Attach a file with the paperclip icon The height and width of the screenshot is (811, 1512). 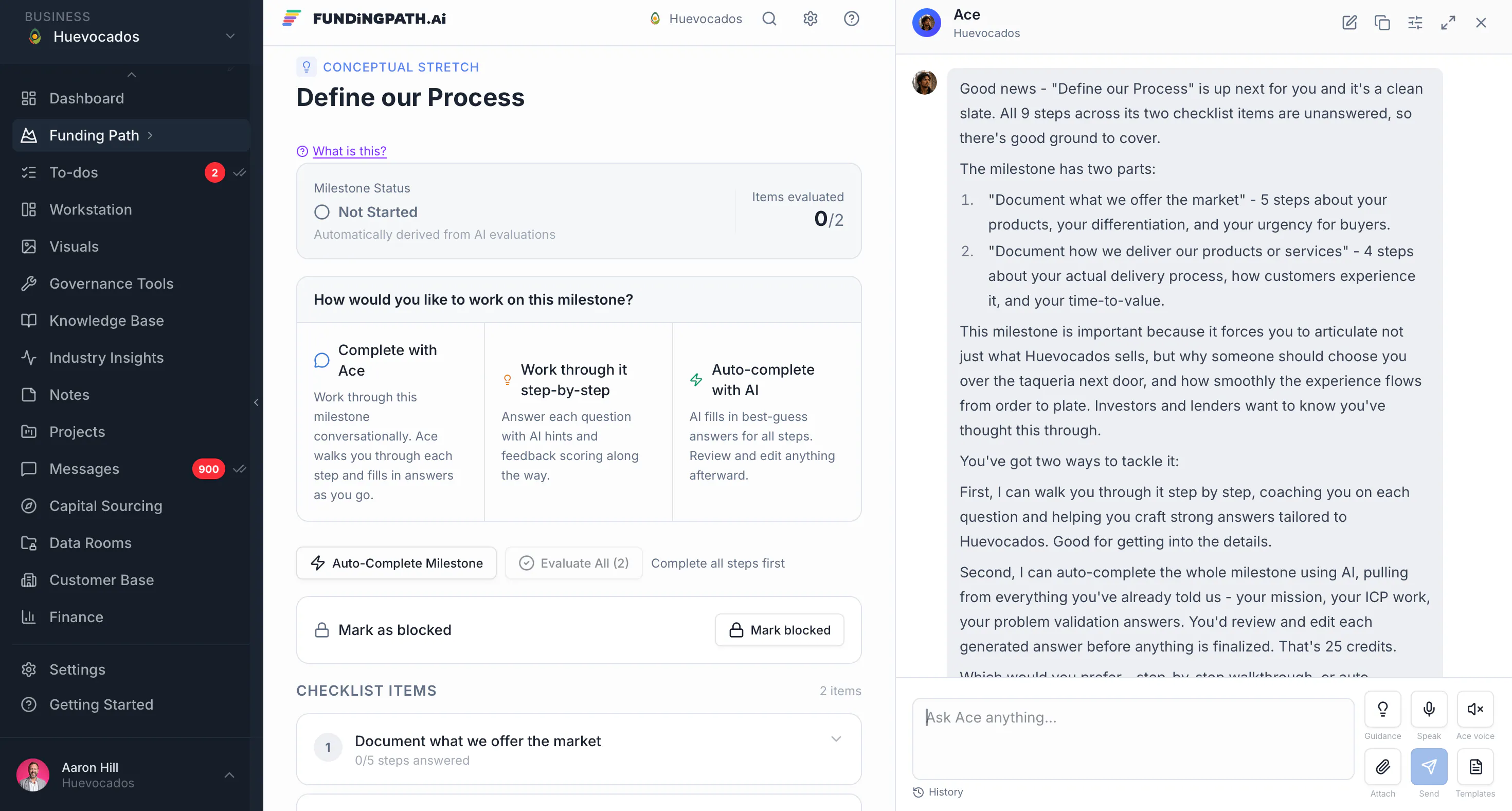[x=1382, y=766]
